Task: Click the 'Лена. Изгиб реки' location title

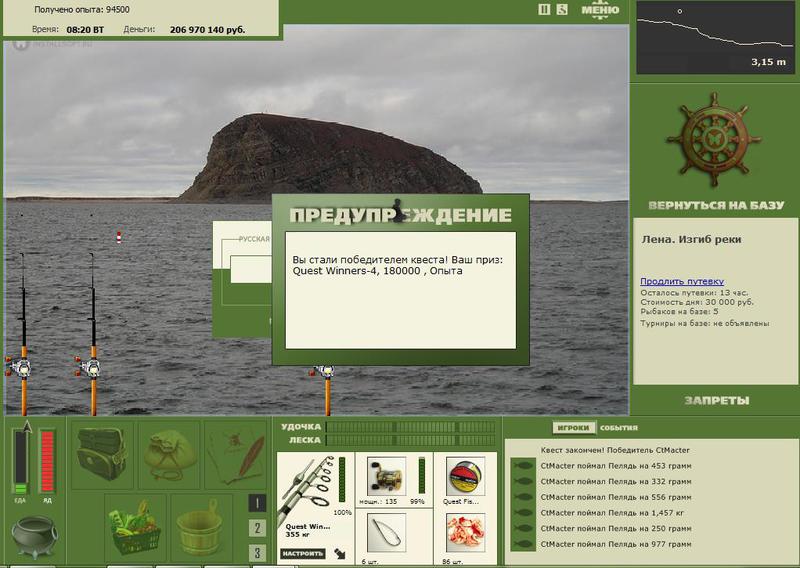Action: 691,239
